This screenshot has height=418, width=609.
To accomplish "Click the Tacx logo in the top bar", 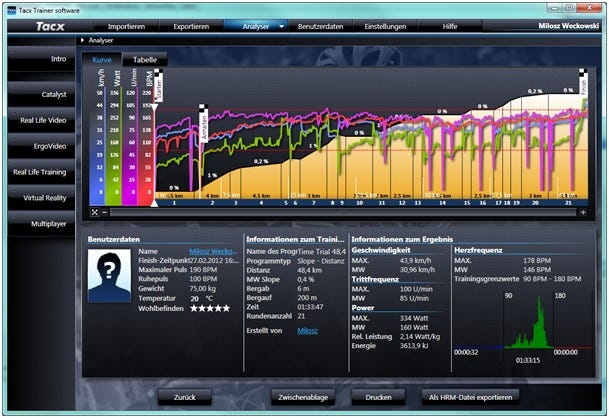I will pyautogui.click(x=50, y=26).
